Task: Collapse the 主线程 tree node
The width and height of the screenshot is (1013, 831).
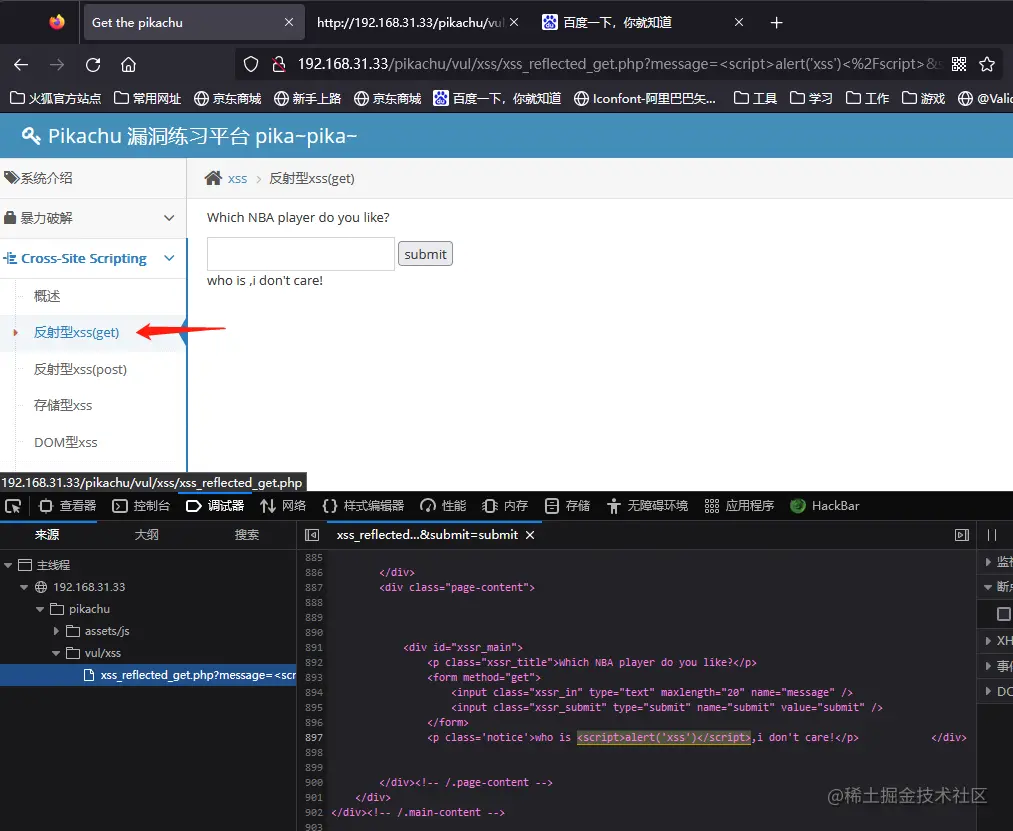Action: [8, 565]
